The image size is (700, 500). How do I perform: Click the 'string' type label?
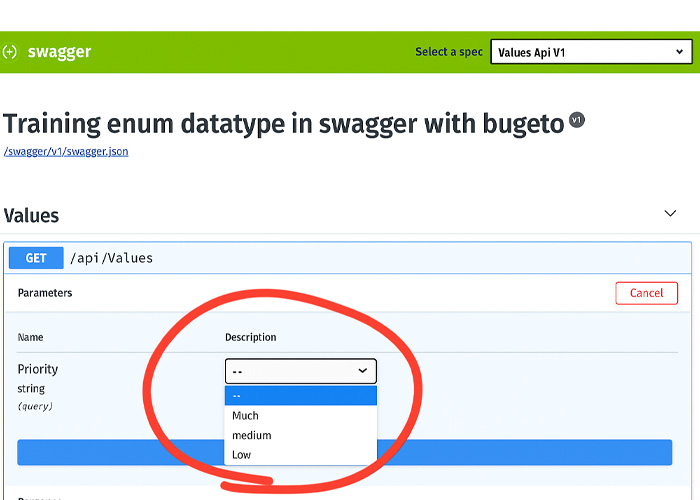(31, 388)
